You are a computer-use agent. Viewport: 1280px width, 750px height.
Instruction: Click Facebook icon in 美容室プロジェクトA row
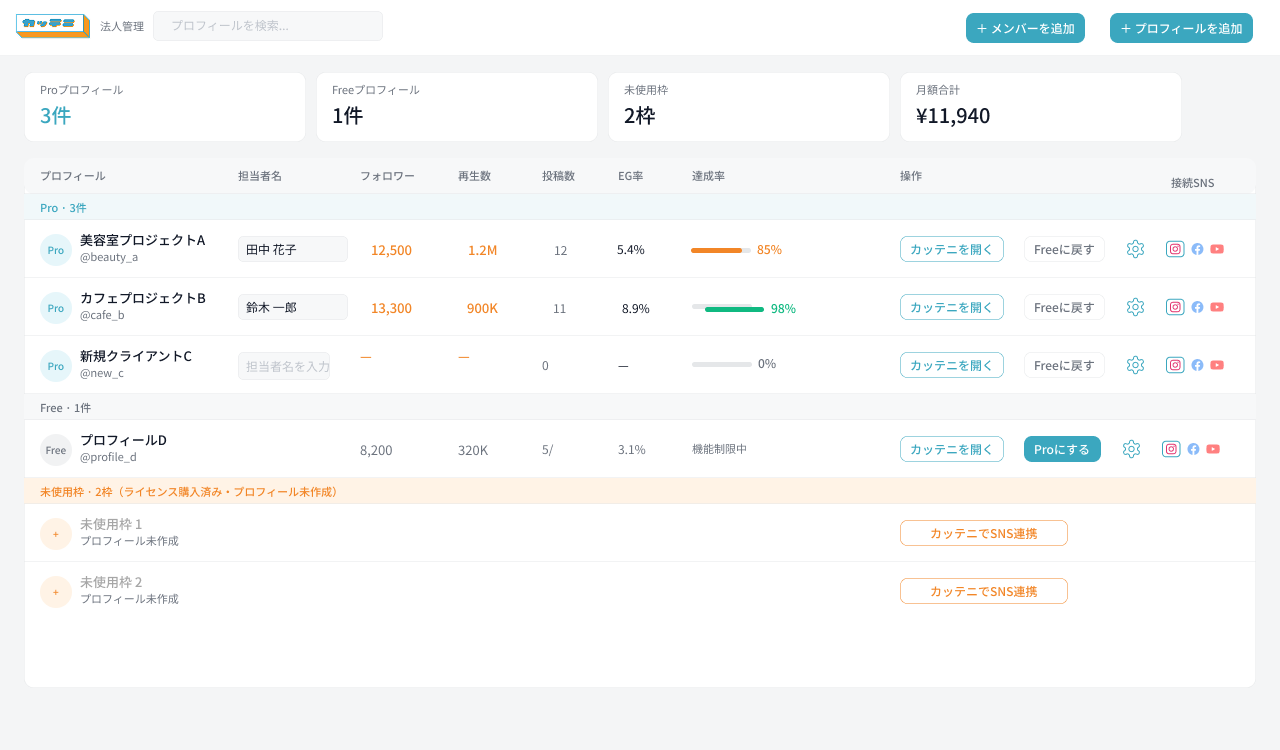1197,249
